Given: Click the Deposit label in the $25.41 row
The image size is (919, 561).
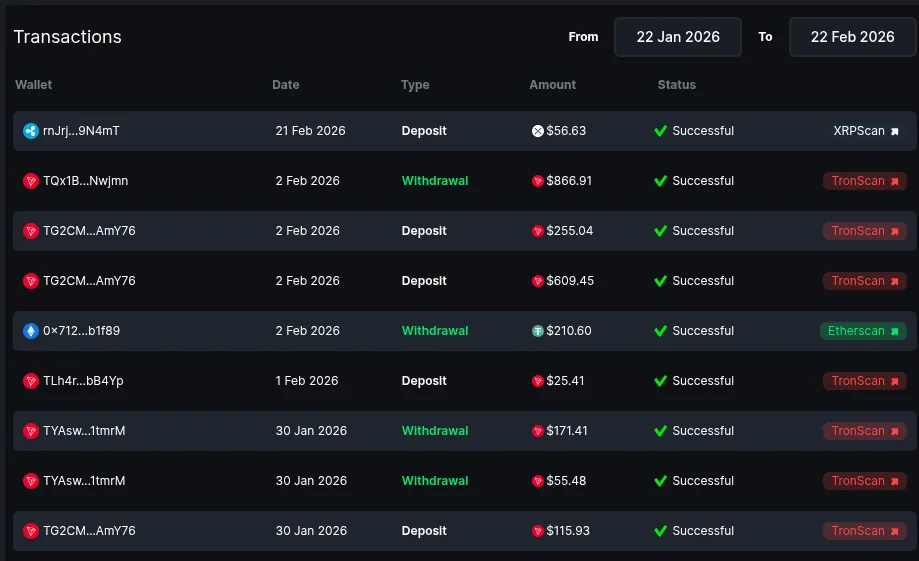Looking at the screenshot, I should pos(424,382).
